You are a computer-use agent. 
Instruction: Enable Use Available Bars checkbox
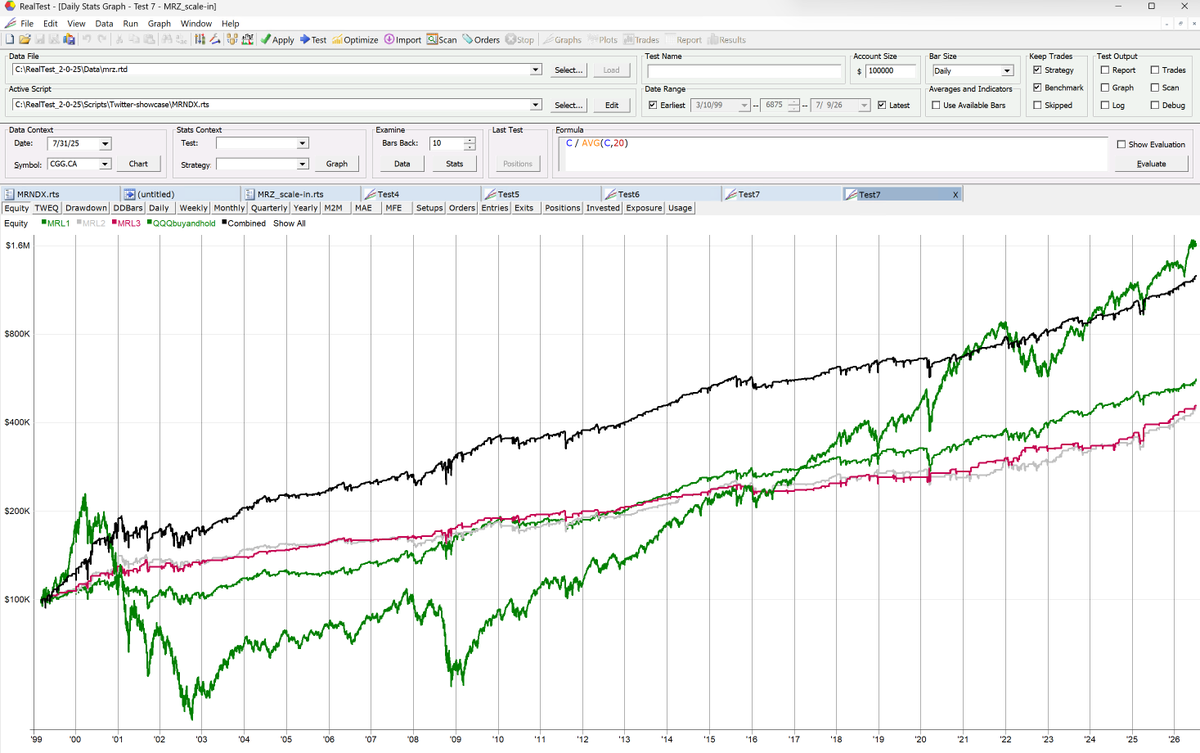point(937,105)
